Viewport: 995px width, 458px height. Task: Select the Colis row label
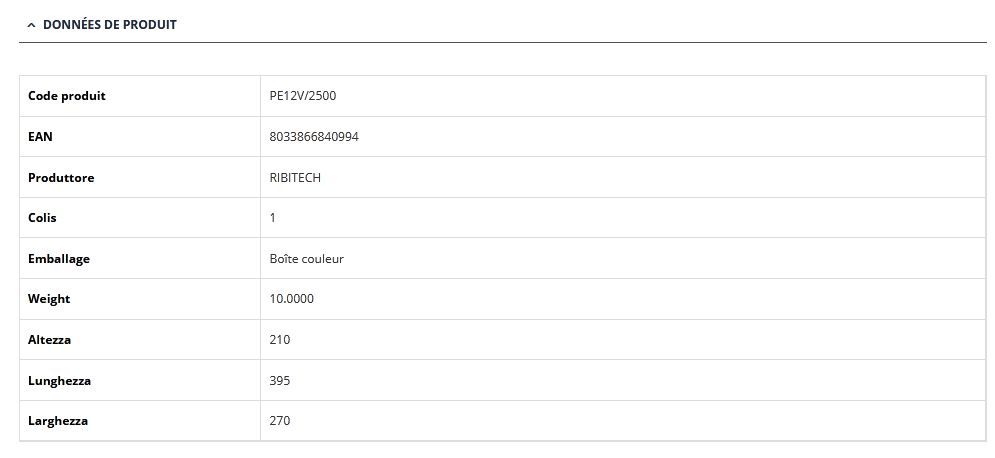pos(43,218)
